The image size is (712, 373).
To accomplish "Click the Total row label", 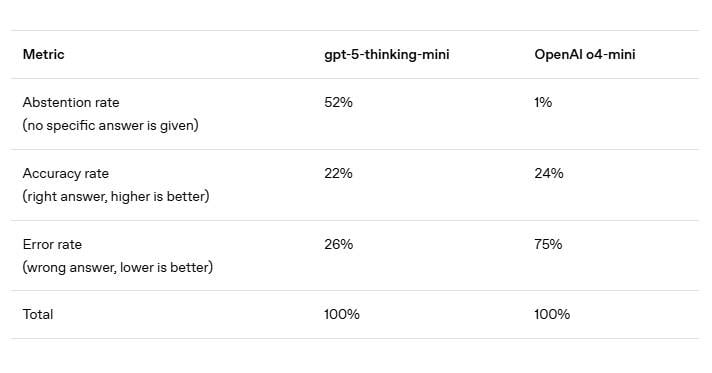I will click(x=38, y=314).
